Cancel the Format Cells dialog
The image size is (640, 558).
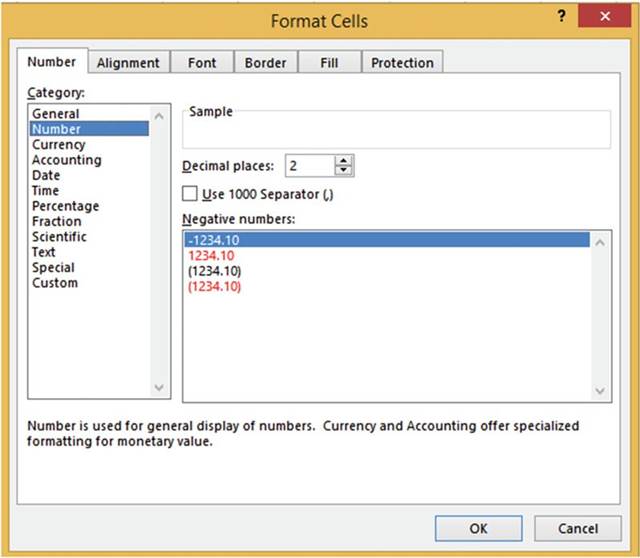[x=578, y=528]
